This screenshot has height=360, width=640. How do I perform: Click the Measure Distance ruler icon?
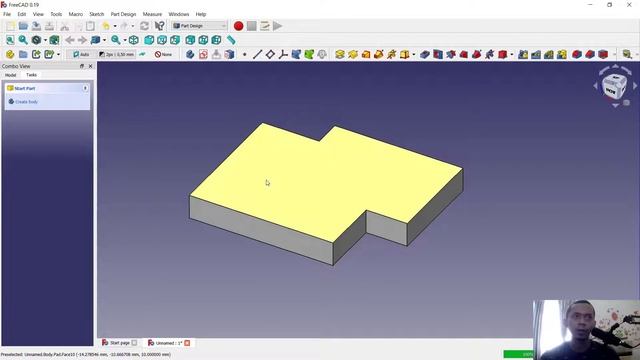point(231,40)
